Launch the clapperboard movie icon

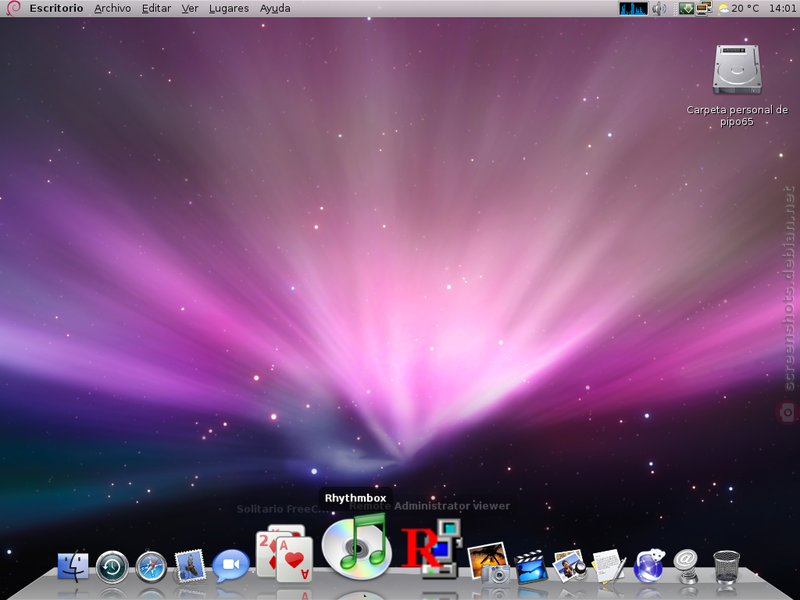(531, 567)
